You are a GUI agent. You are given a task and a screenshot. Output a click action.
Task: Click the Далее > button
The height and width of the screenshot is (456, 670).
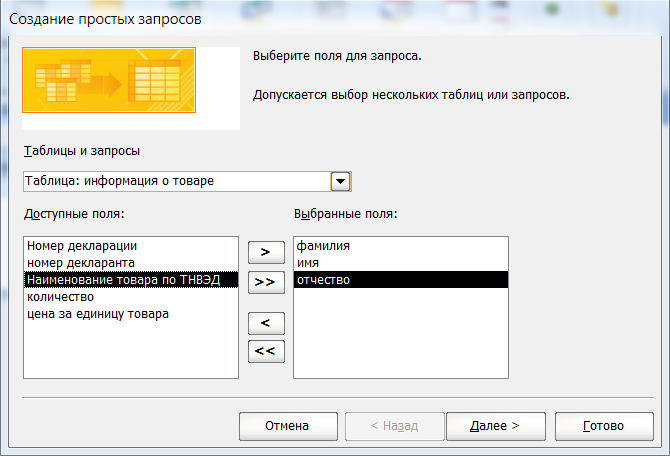click(496, 426)
